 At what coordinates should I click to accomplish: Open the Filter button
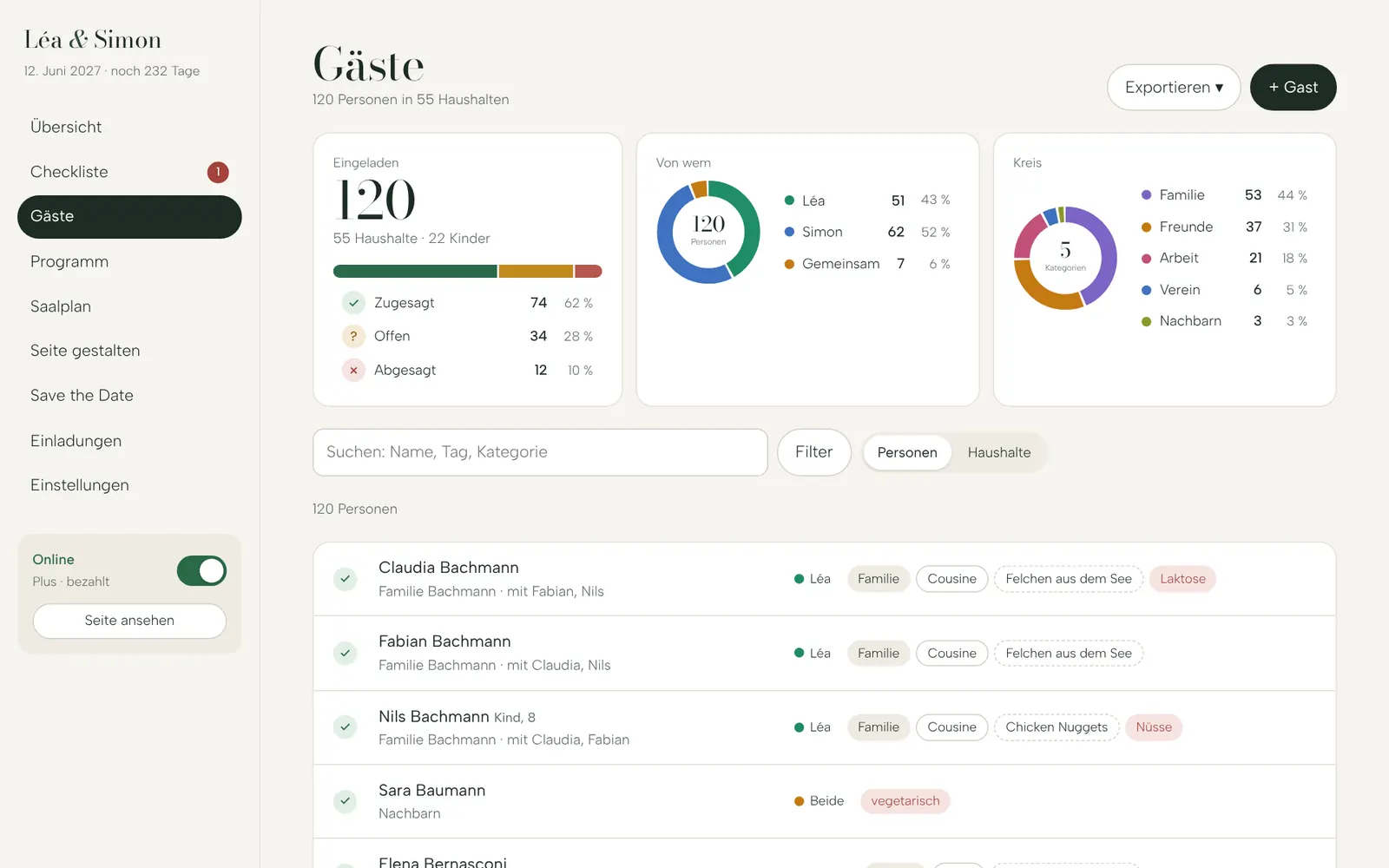click(813, 452)
